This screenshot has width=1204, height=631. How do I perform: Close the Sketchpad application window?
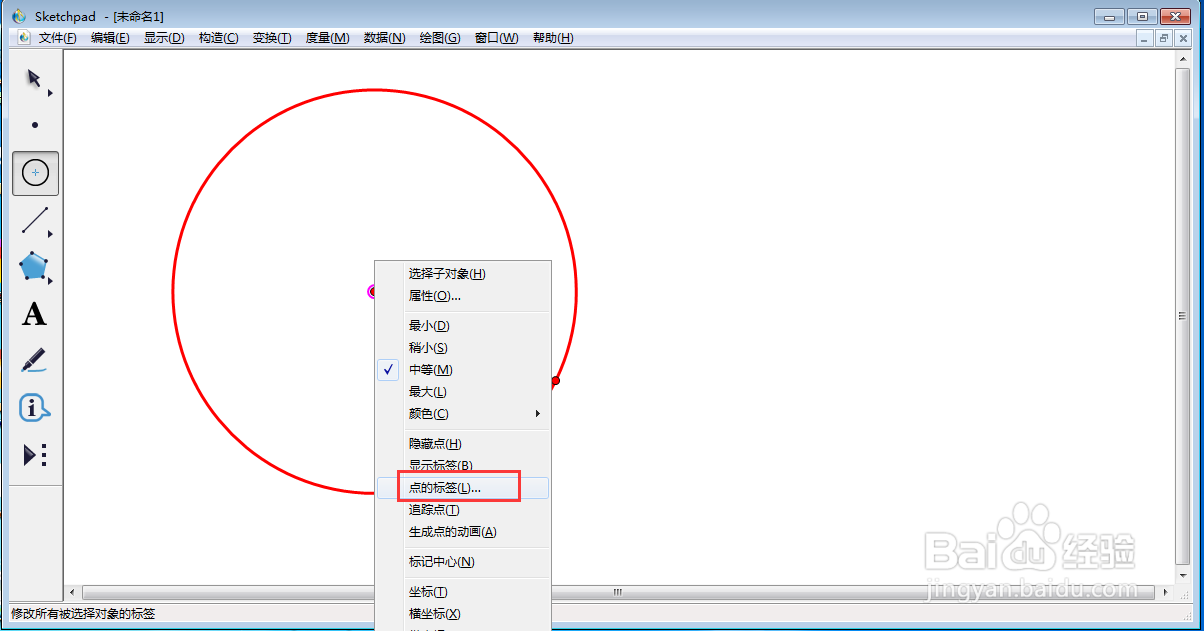pyautogui.click(x=1174, y=16)
